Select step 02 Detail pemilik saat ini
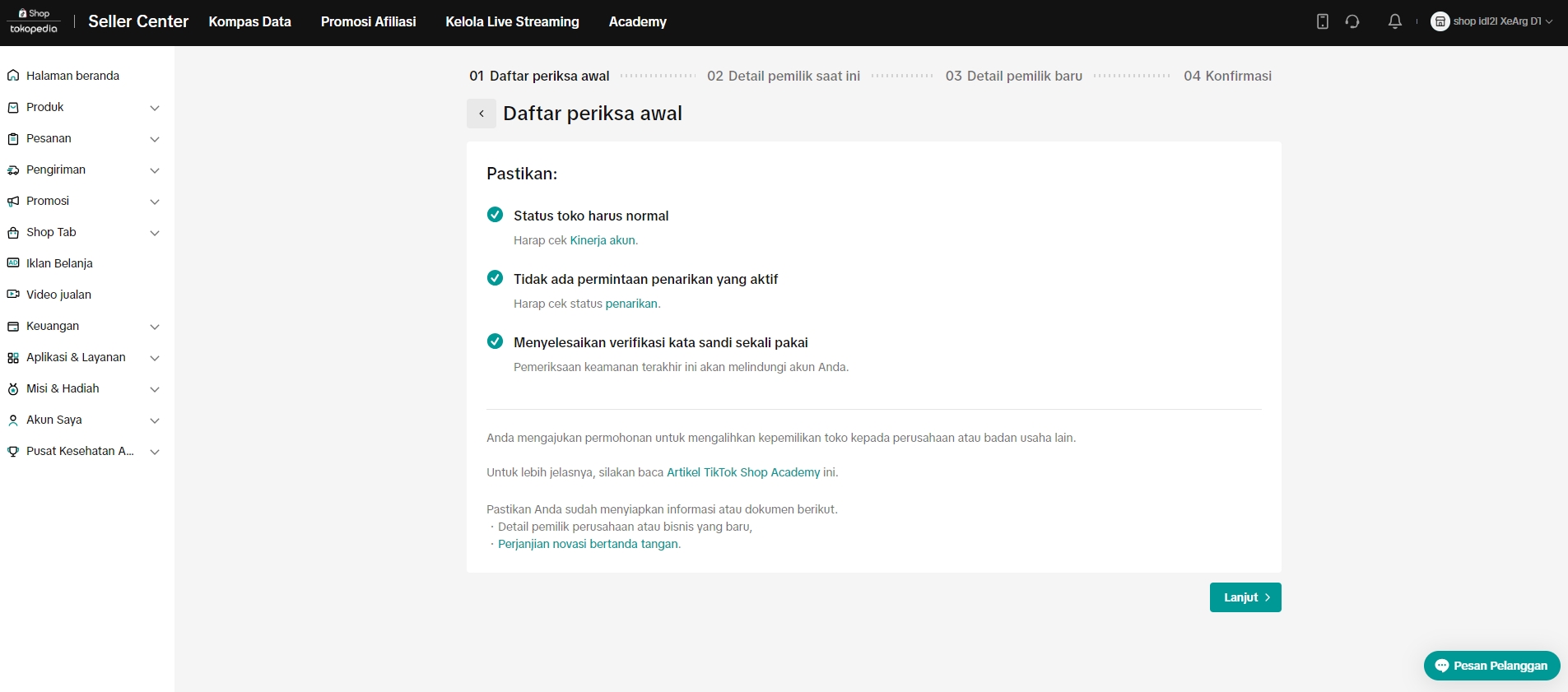The image size is (1568, 692). pyautogui.click(x=783, y=76)
